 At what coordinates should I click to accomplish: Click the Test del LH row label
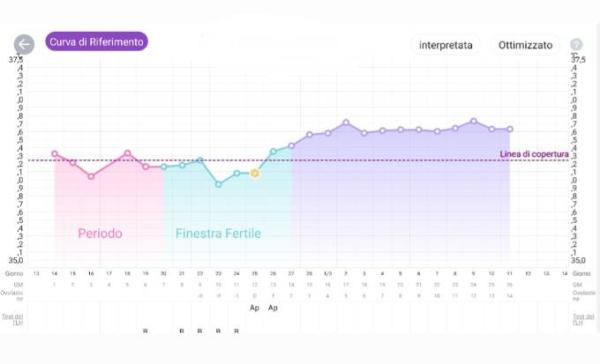[x=12, y=320]
